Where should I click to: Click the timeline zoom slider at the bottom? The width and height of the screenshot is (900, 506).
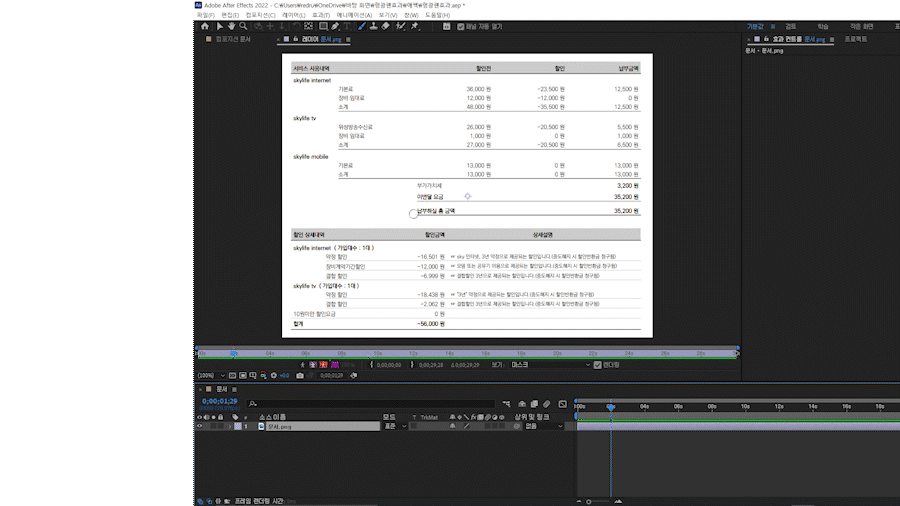[x=598, y=501]
